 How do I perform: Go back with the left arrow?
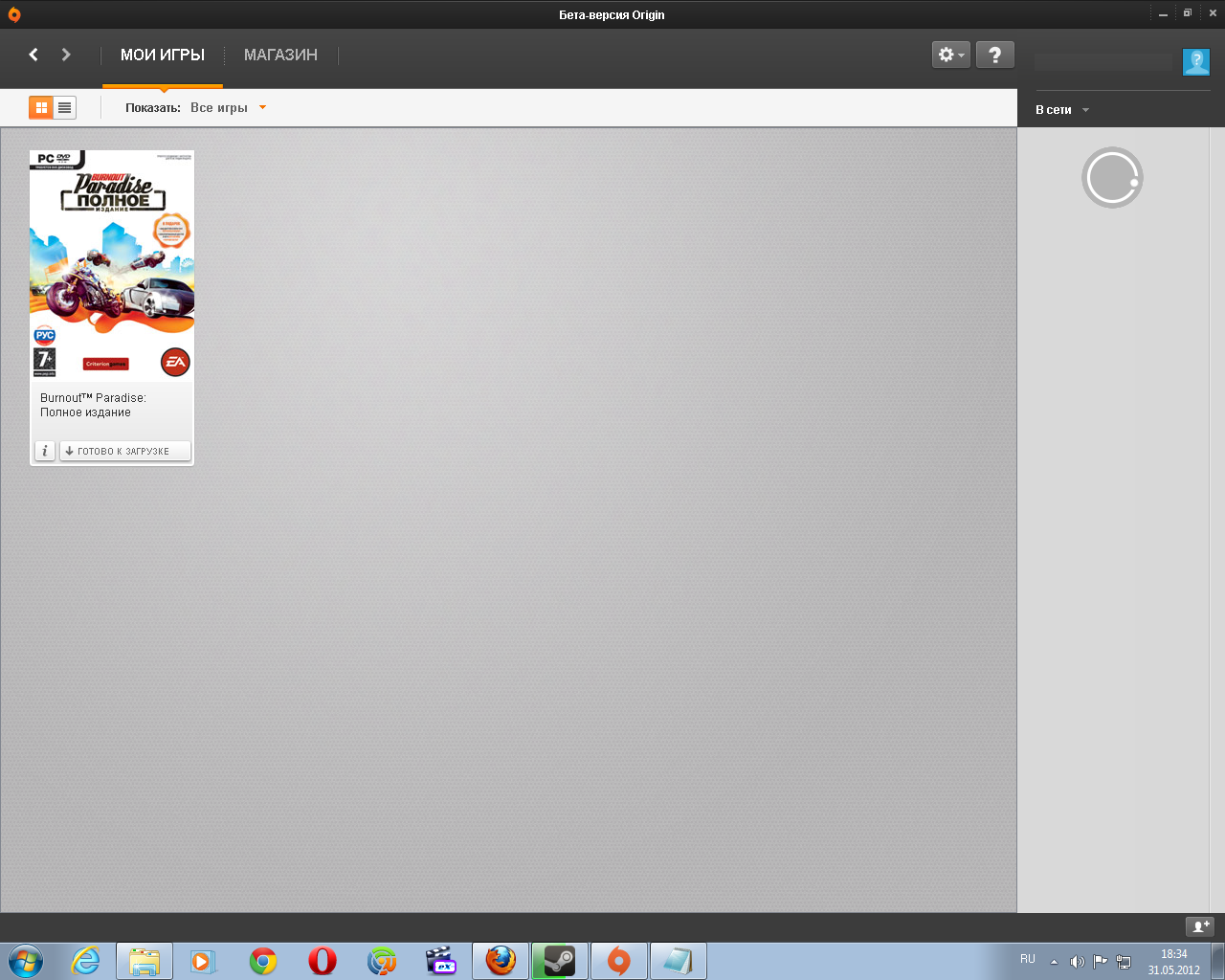tap(33, 55)
